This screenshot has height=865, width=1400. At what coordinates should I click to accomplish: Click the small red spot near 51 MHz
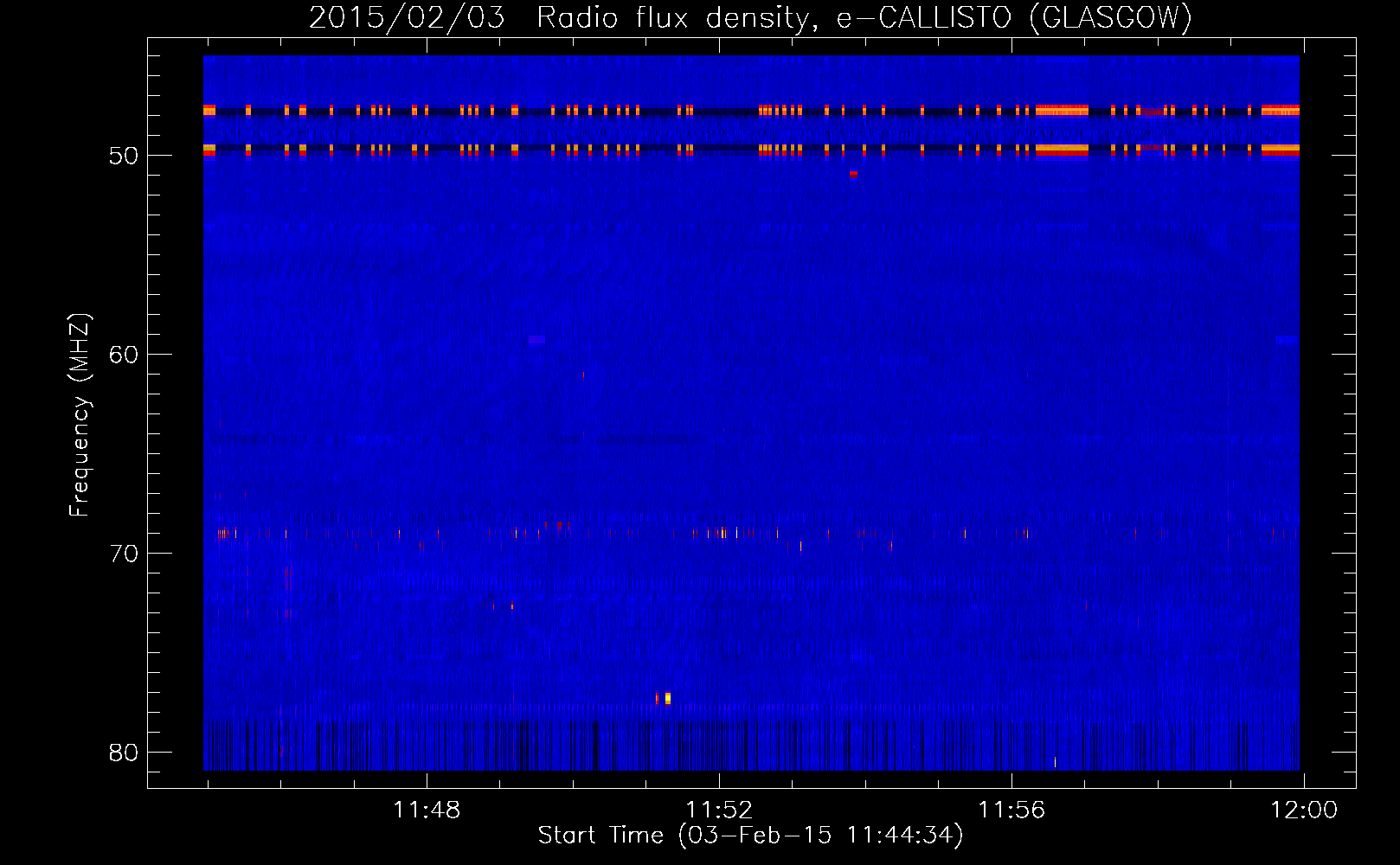(853, 174)
